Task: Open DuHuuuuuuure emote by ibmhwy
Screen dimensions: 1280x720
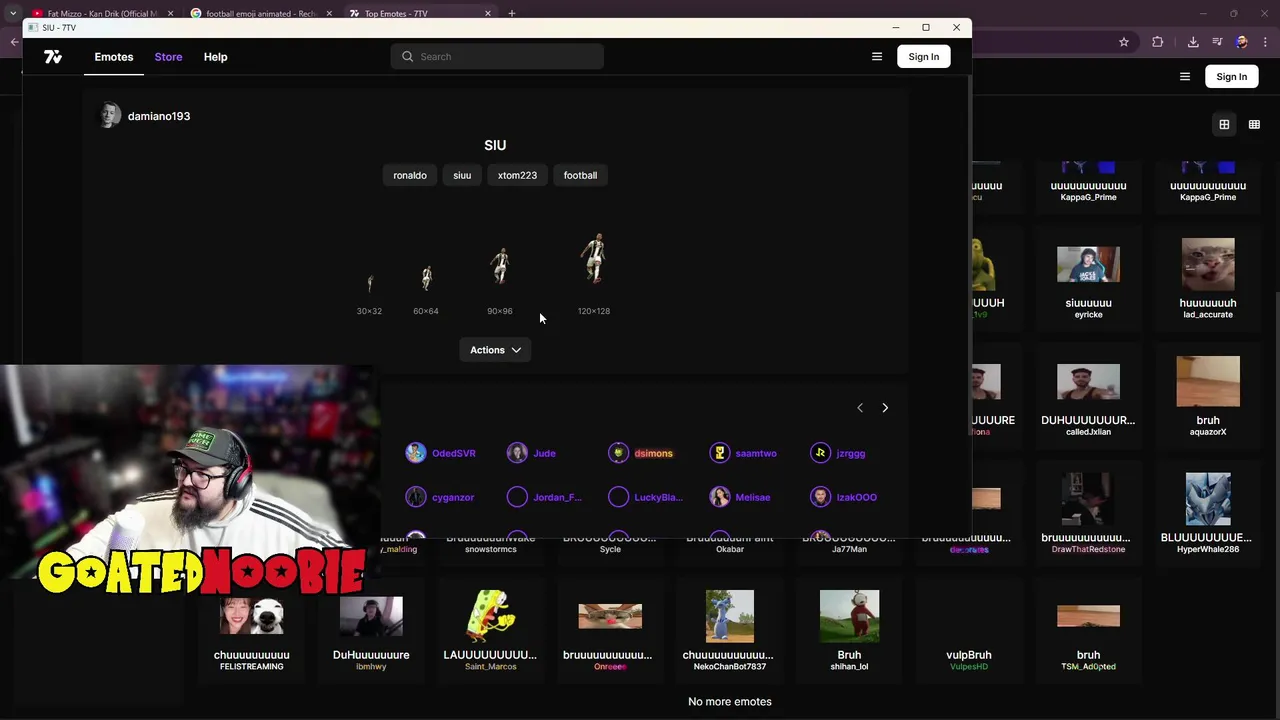Action: coord(371,630)
